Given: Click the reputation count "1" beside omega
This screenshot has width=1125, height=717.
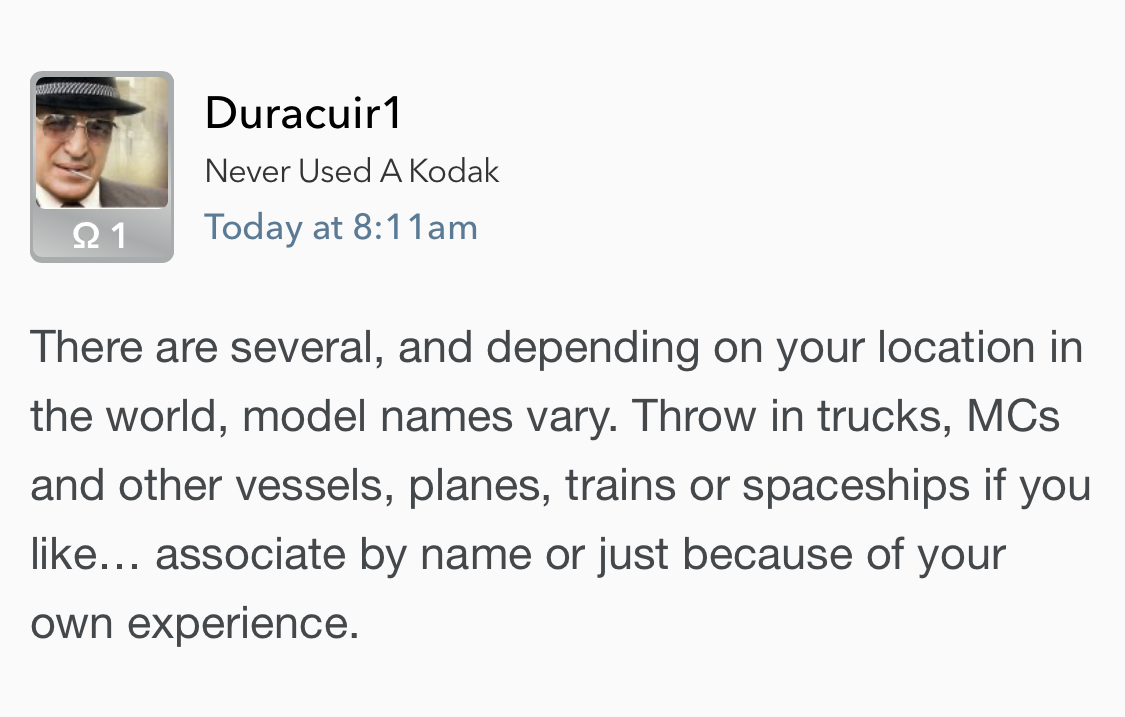Looking at the screenshot, I should (118, 236).
